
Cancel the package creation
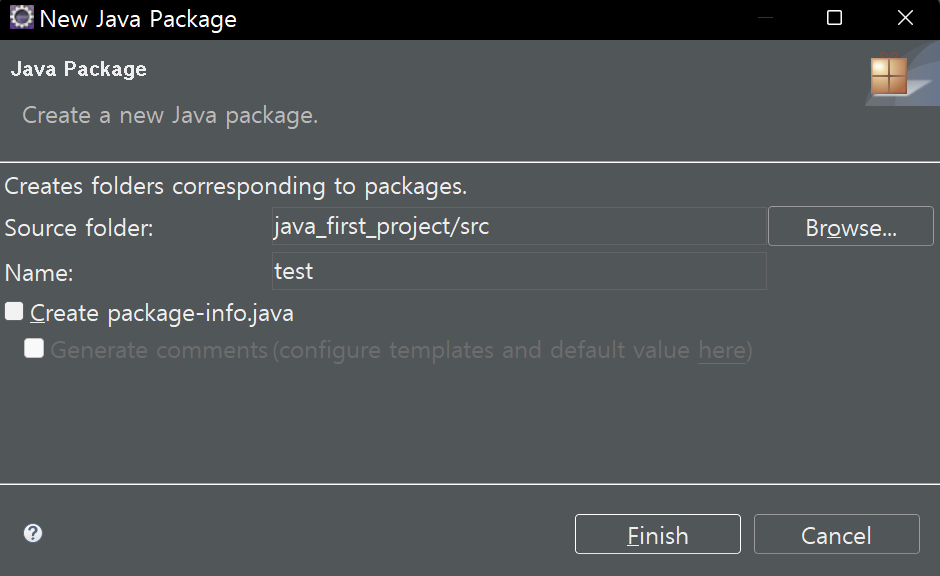[x=836, y=535]
